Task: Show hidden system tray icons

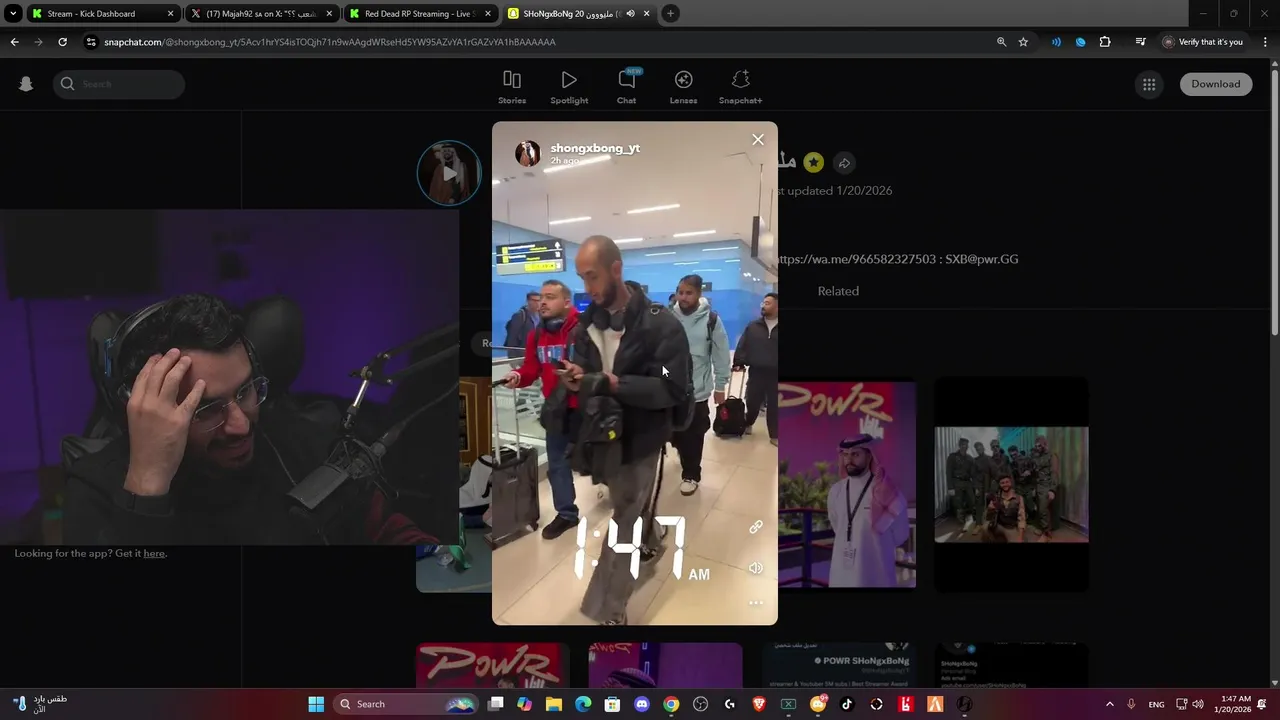Action: pyautogui.click(x=1109, y=704)
